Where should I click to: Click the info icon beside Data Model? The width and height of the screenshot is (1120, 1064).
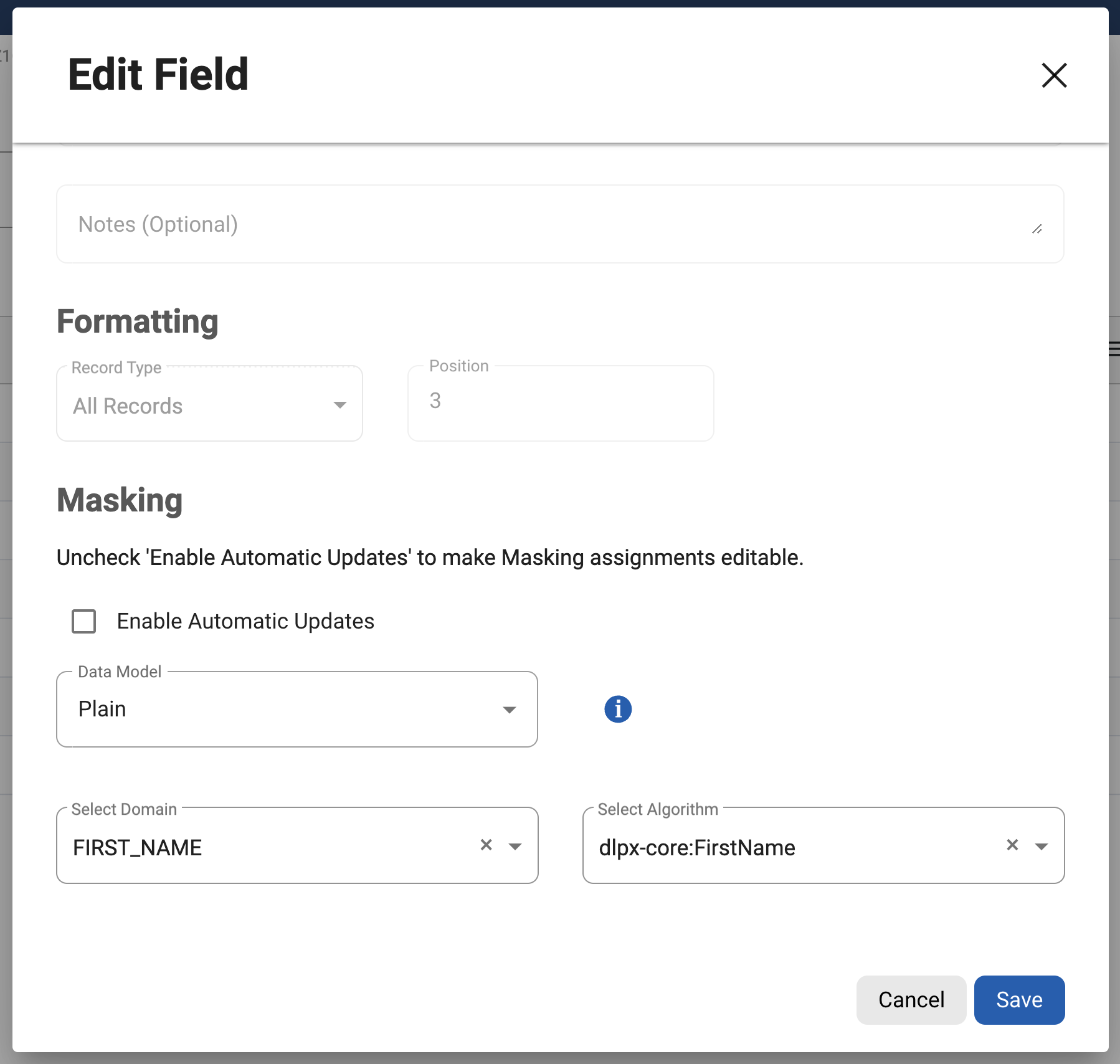pos(618,708)
